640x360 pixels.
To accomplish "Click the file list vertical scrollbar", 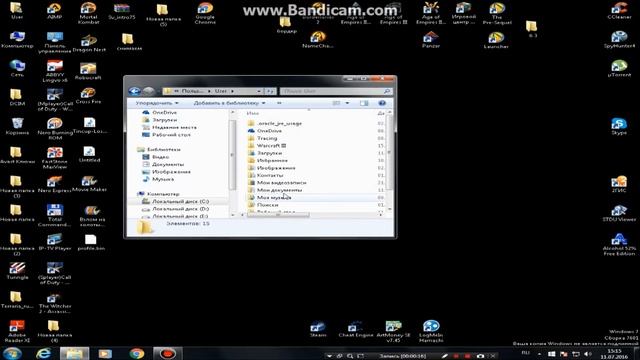I will point(389,152).
